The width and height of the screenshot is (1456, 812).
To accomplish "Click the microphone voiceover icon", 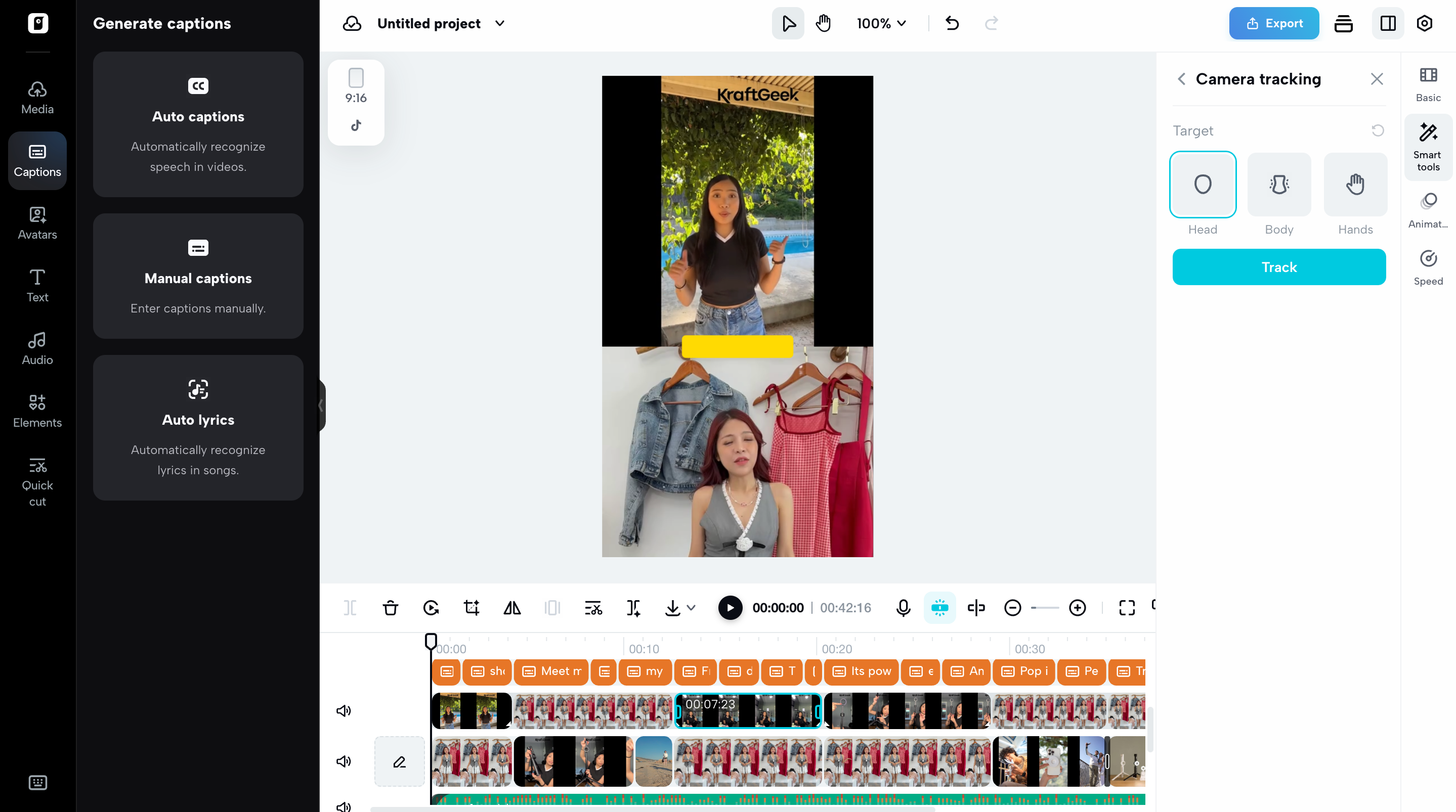I will 903,608.
